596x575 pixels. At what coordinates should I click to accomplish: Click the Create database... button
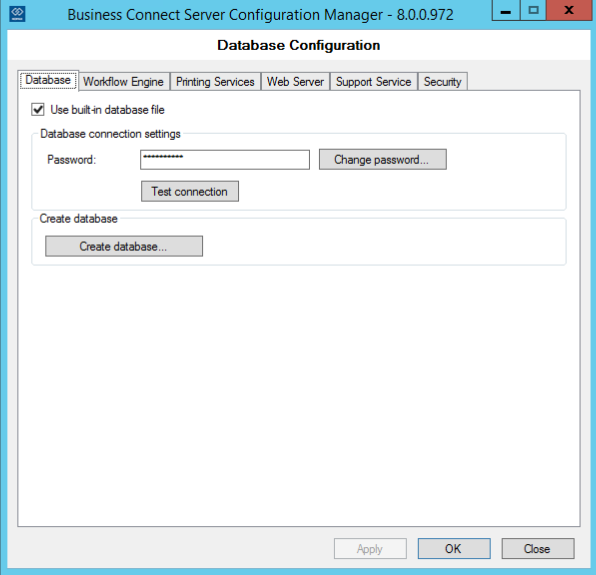point(124,246)
